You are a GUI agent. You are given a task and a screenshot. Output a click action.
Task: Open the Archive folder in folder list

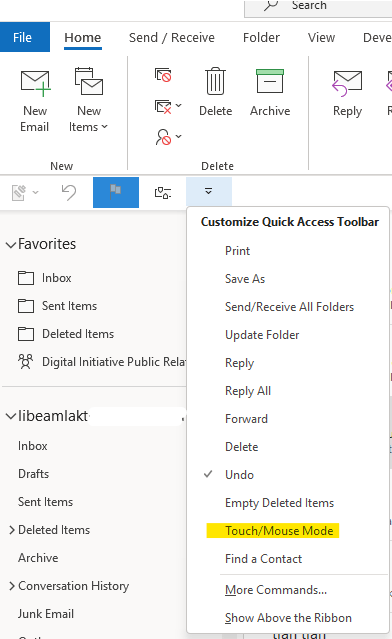coord(38,558)
